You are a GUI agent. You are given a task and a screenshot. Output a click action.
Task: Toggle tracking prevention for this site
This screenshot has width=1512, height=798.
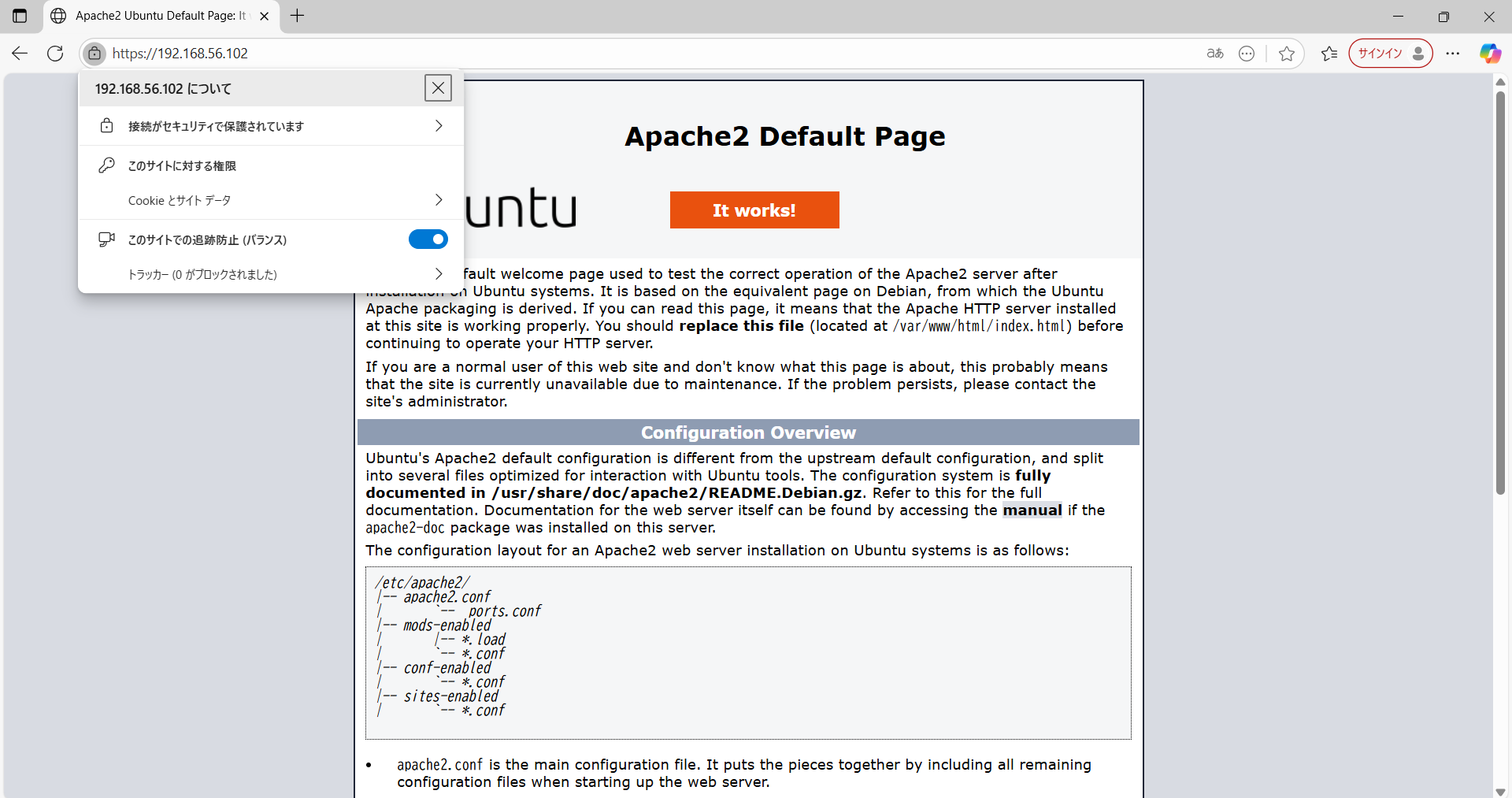point(428,239)
